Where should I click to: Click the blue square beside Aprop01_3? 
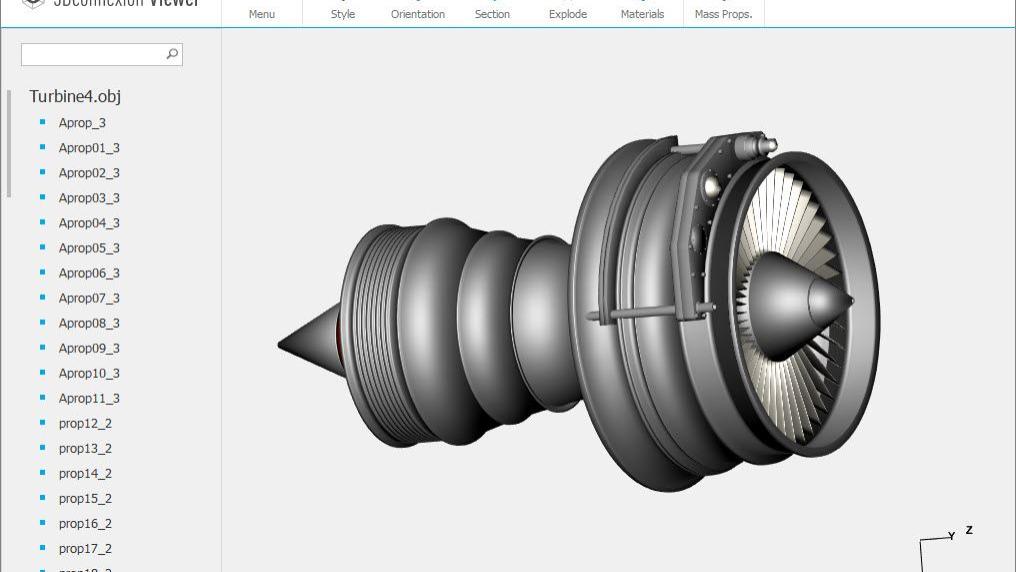click(x=43, y=147)
